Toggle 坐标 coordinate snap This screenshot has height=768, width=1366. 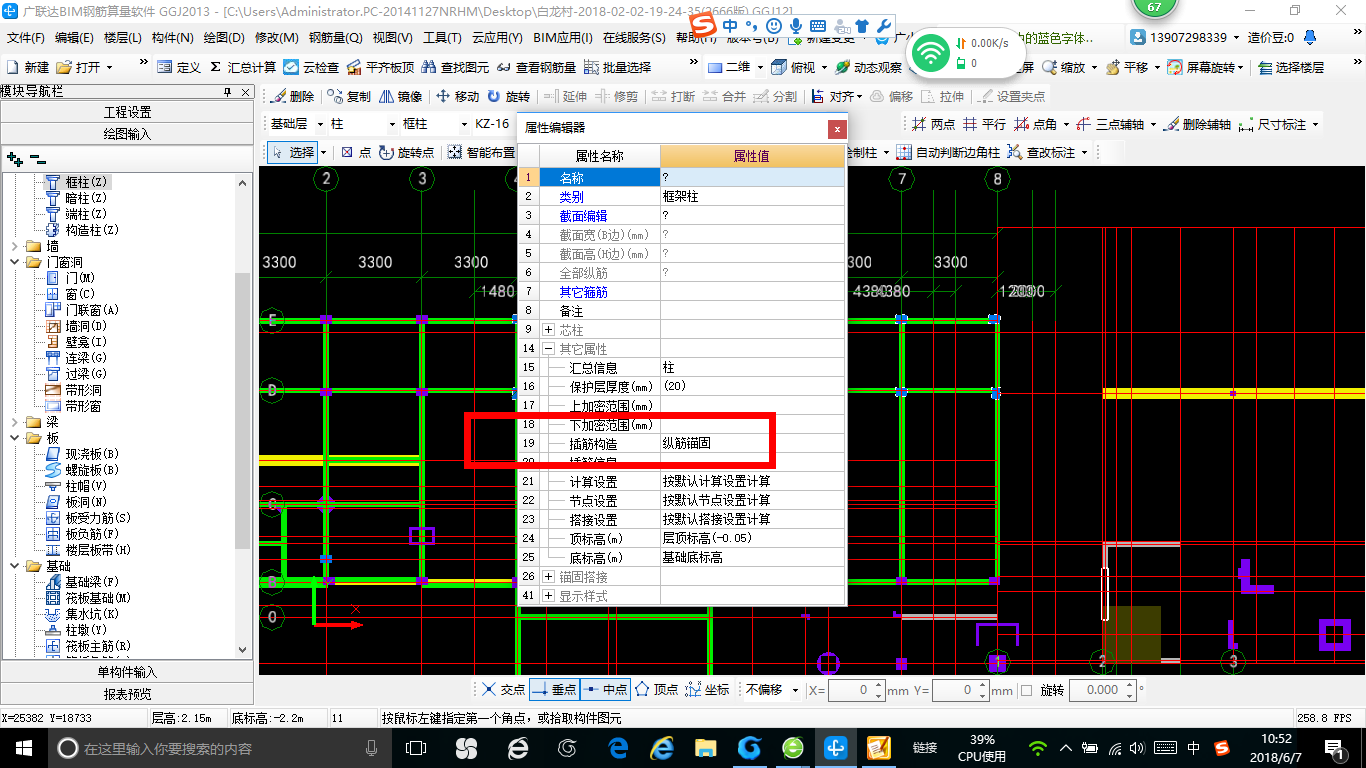[708, 689]
